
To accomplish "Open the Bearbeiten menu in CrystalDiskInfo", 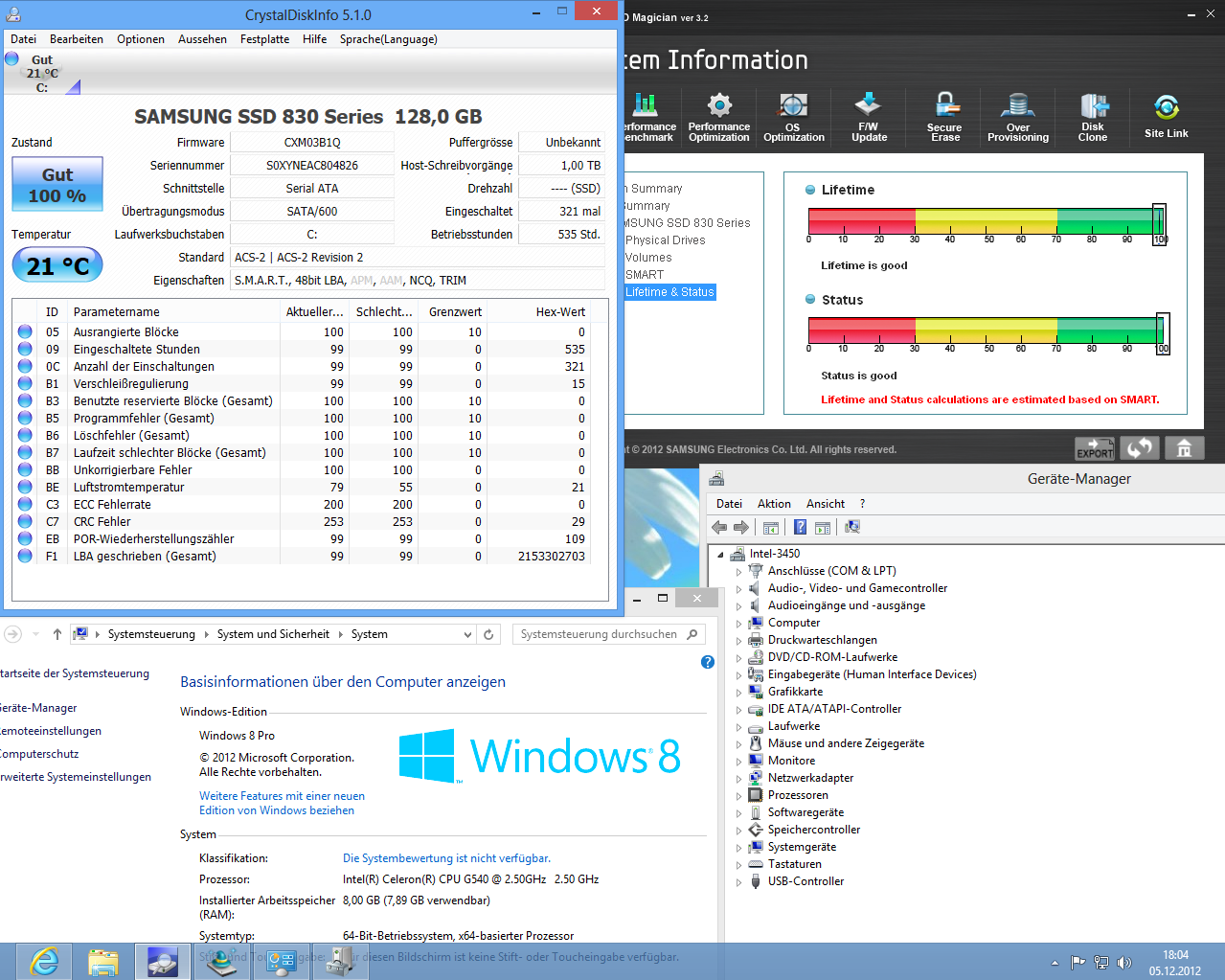I will click(x=77, y=39).
